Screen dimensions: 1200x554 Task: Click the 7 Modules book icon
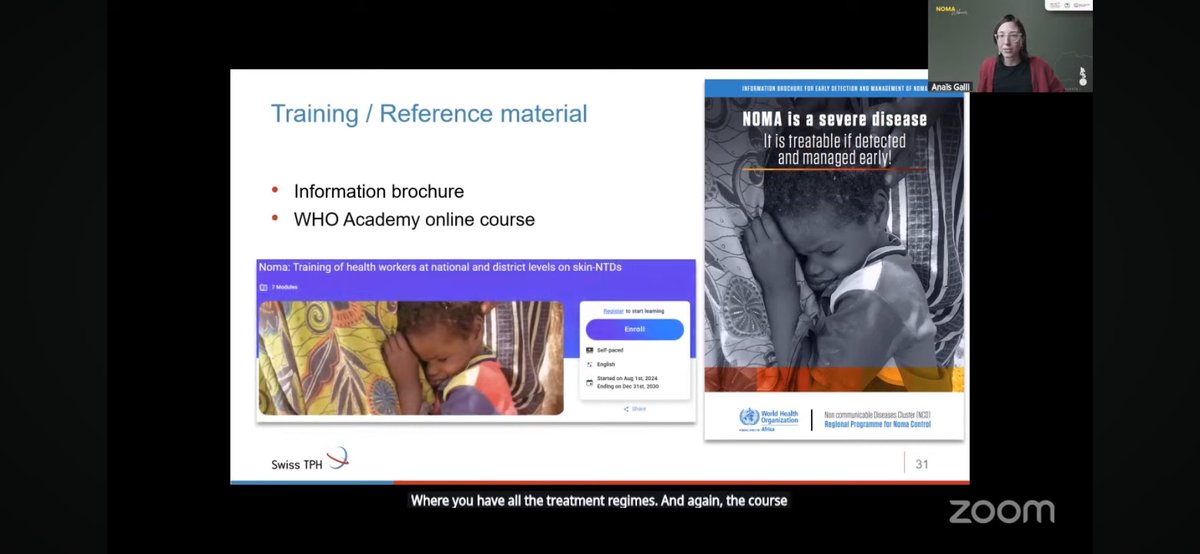(x=263, y=287)
